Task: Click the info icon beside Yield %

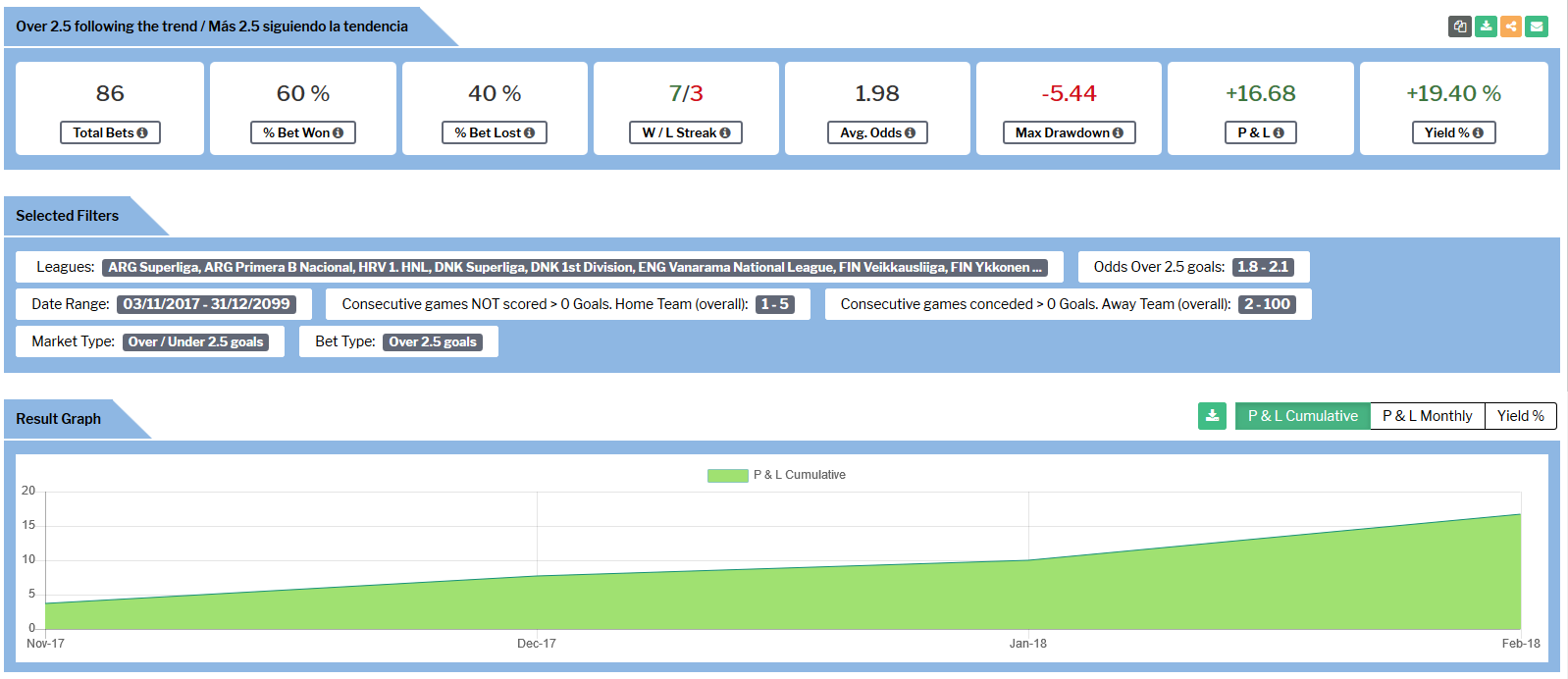Action: tap(1478, 133)
